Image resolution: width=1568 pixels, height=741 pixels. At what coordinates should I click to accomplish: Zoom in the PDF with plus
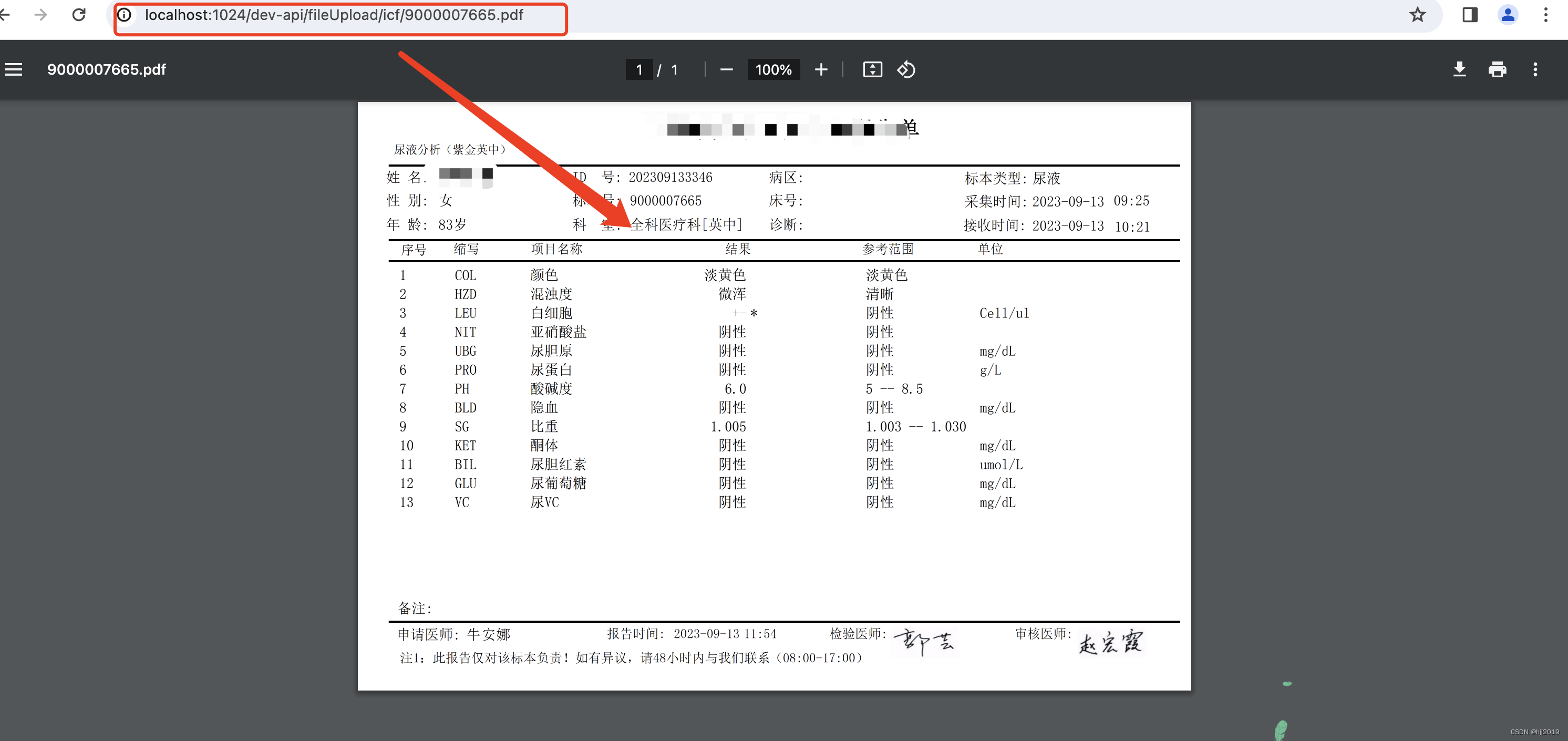point(821,69)
